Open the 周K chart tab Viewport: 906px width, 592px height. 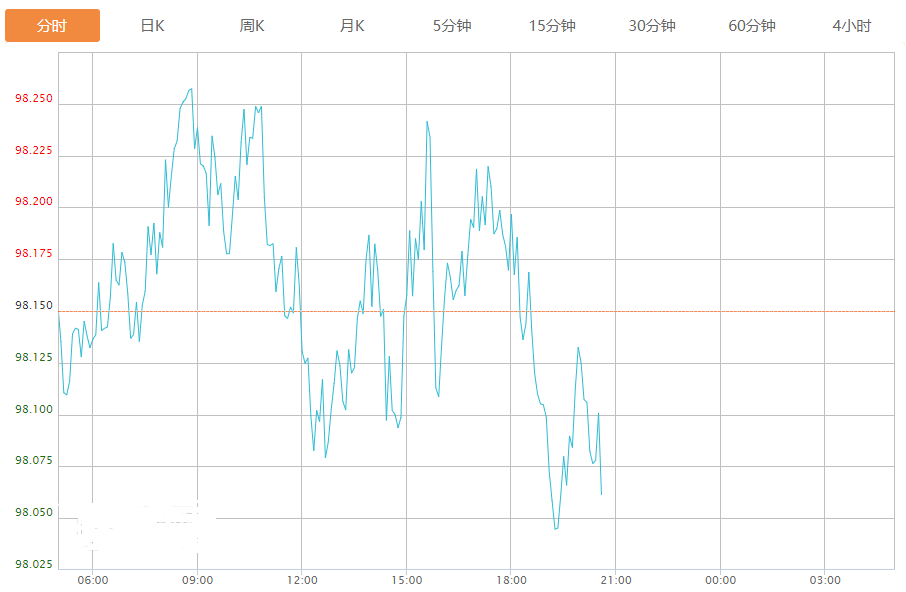point(252,25)
